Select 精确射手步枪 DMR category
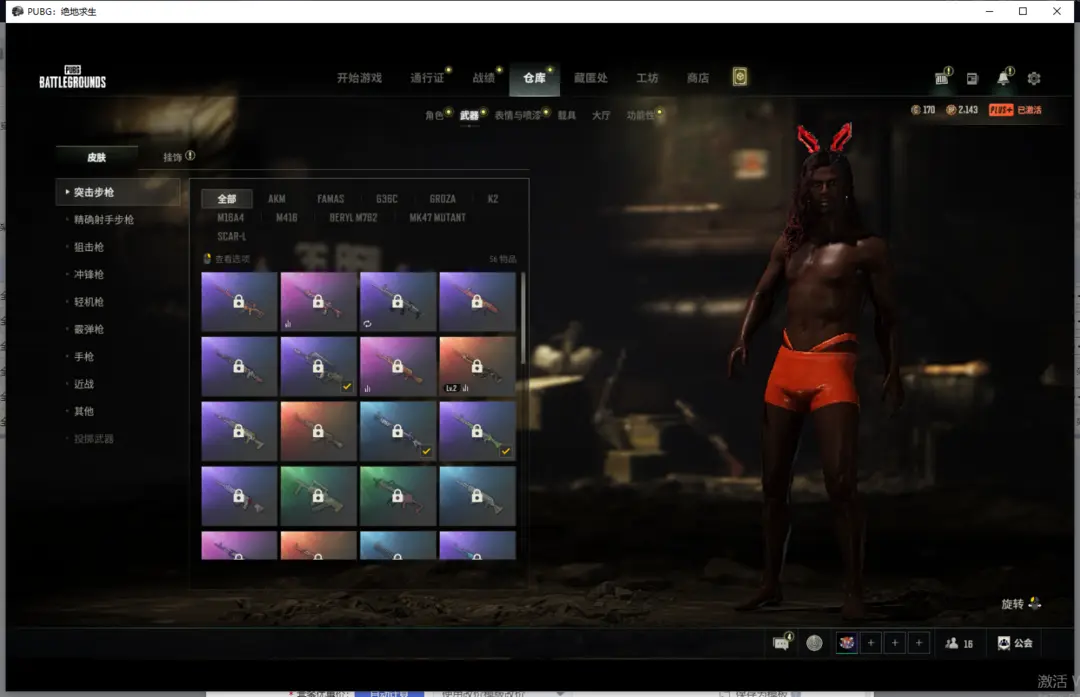The width and height of the screenshot is (1080, 697). tap(104, 220)
